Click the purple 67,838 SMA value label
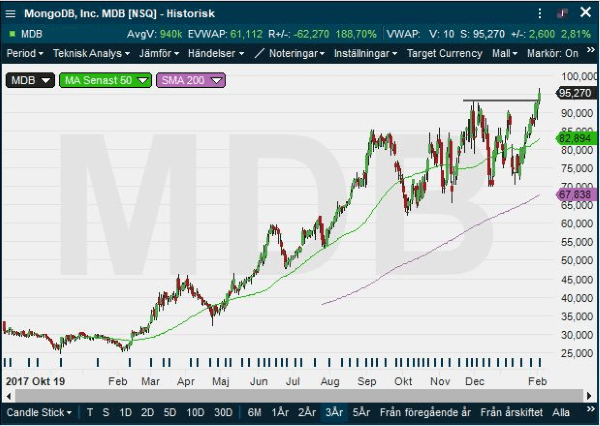The height and width of the screenshot is (426, 600). click(x=576, y=195)
